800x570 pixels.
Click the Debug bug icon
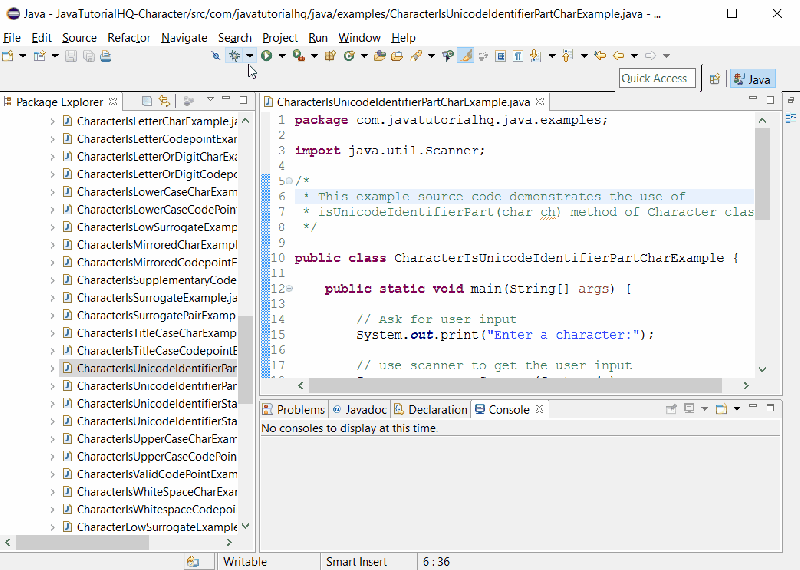[x=235, y=56]
